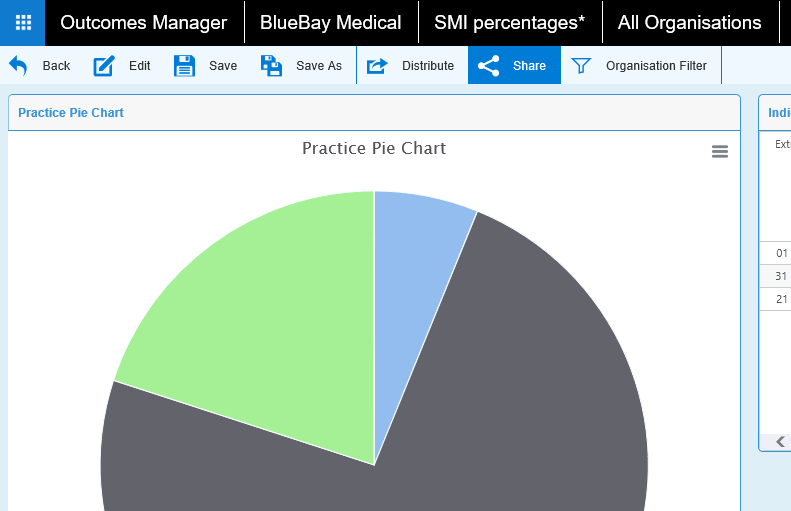
Task: Click the Edit pencil icon
Action: pos(105,66)
